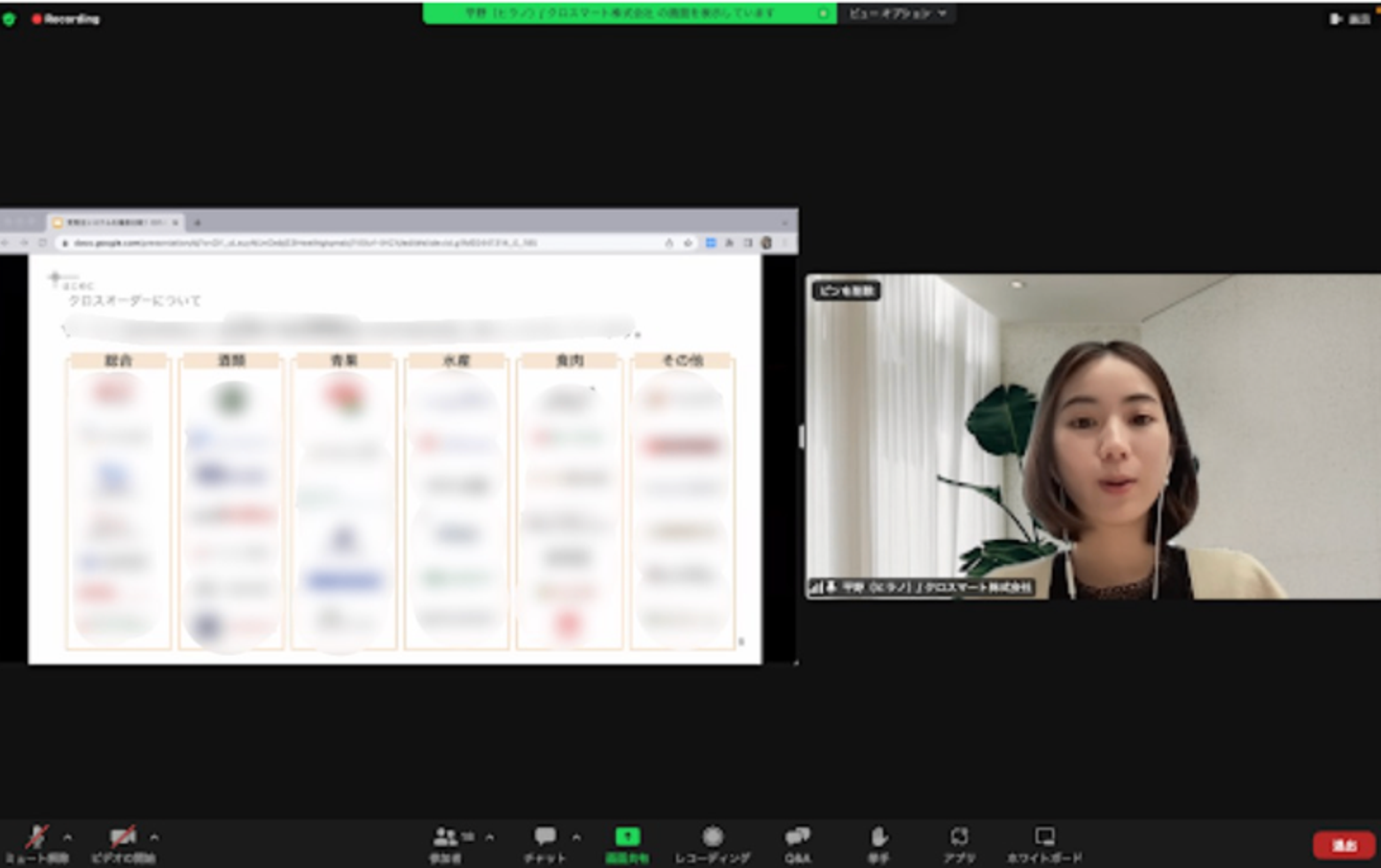Viewport: 1381px width, 868px height.
Task: Expand the arrow next to participants
Action: click(489, 837)
